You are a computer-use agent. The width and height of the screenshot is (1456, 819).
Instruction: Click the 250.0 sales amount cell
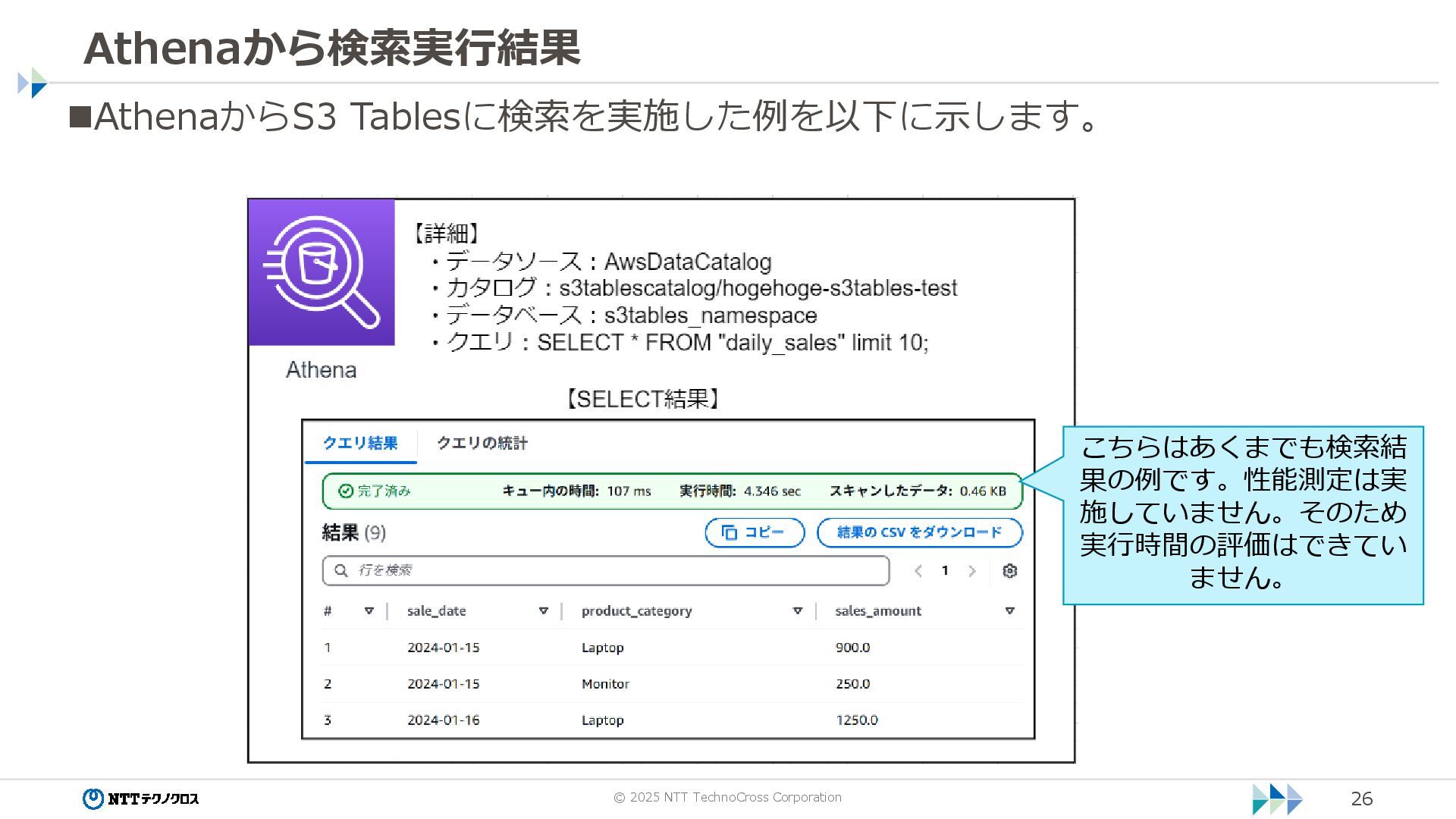[853, 684]
